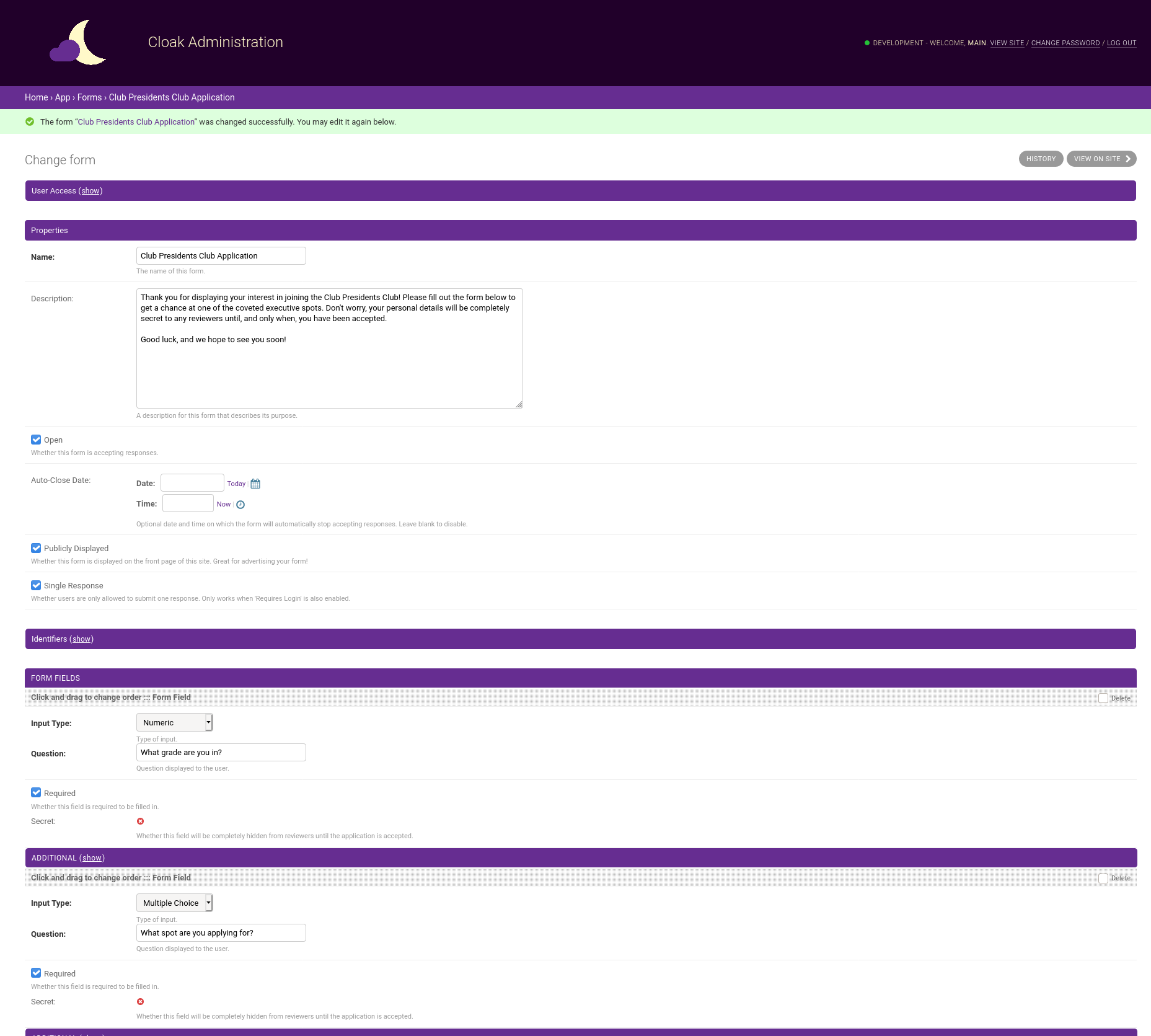Go to Home in breadcrumbs
This screenshot has width=1151, height=1036.
37,97
